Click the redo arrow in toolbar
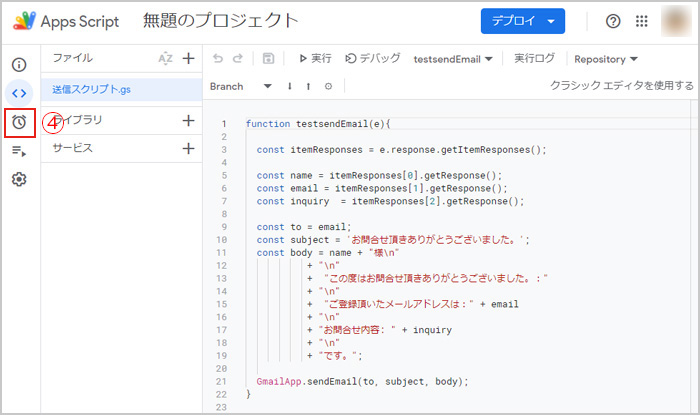 [238, 58]
